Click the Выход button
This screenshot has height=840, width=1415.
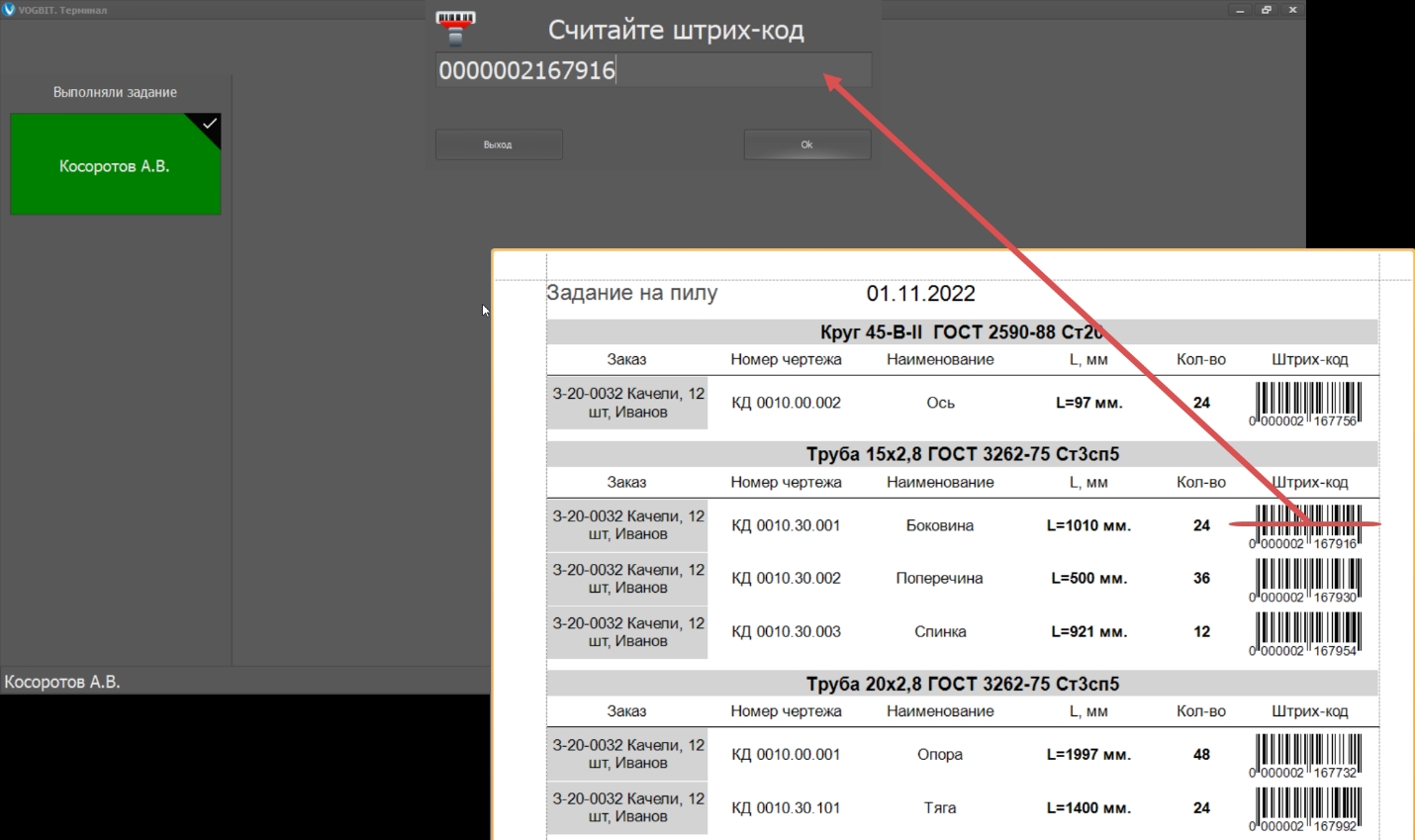pos(499,144)
